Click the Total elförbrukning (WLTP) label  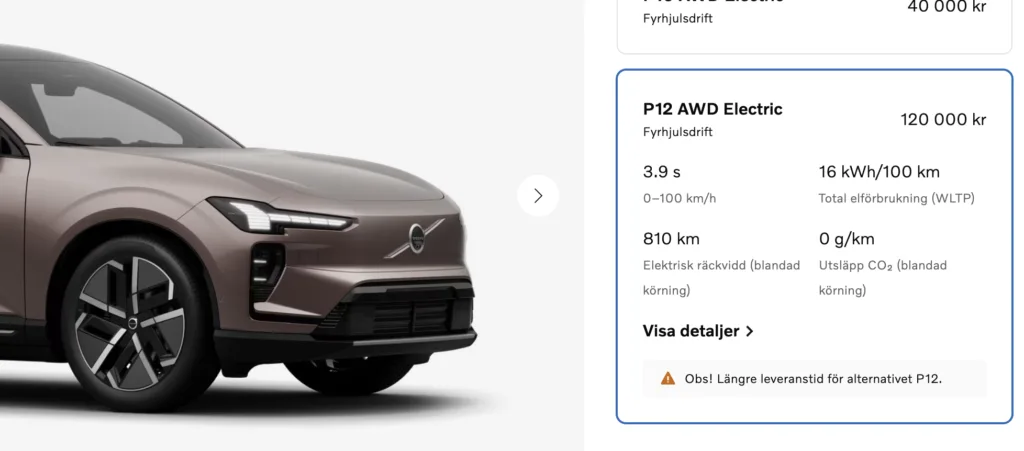pos(896,198)
